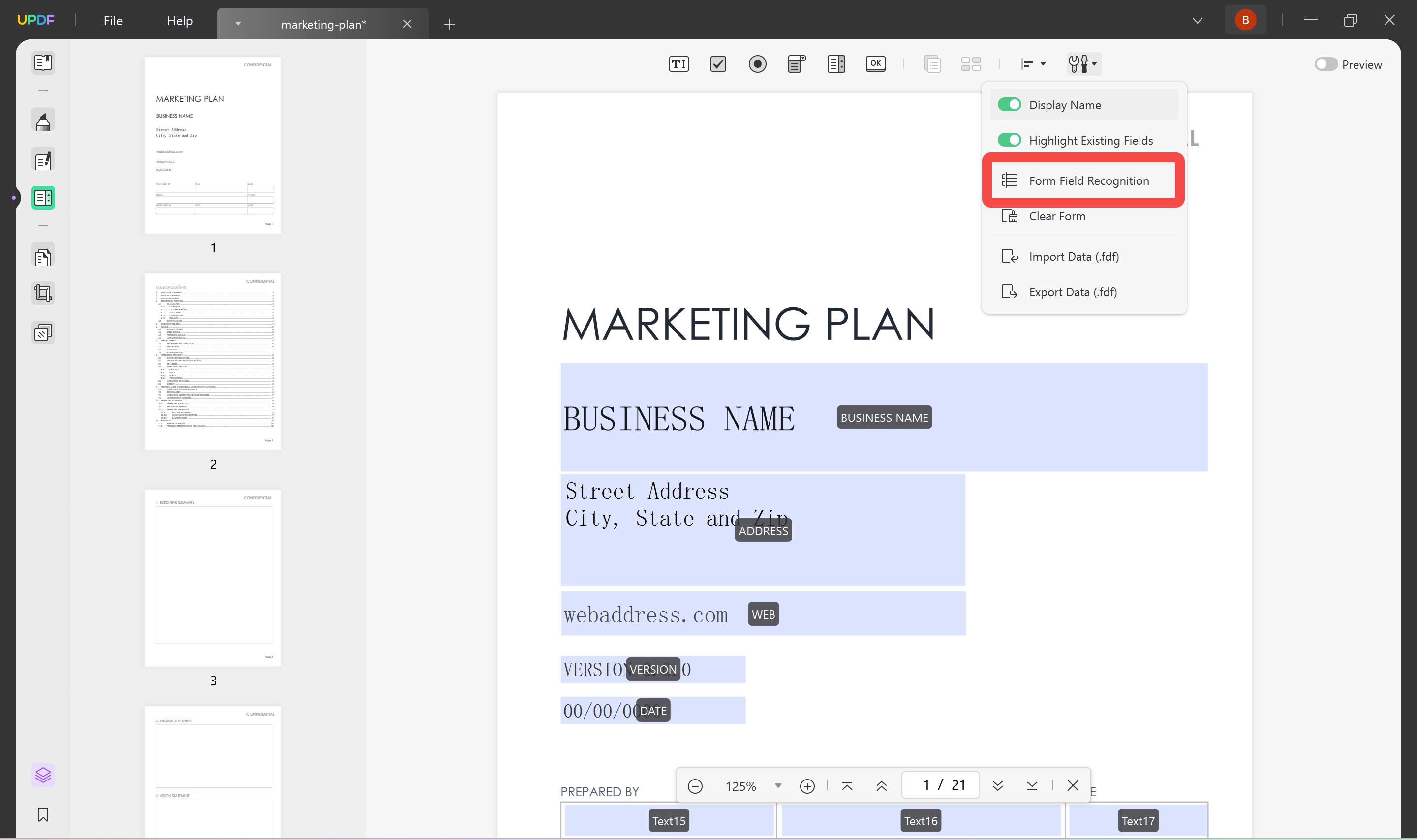Select page 2 thumbnail
The image size is (1417, 840).
(x=213, y=360)
